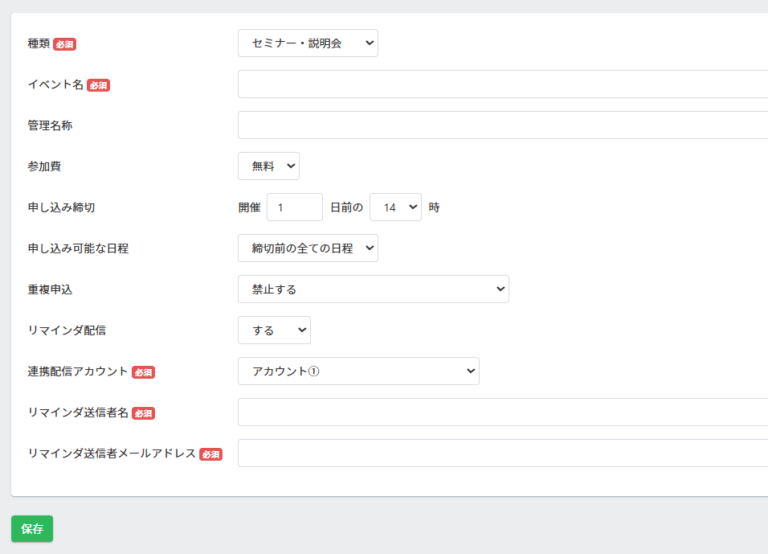Focus the リマインダ送信者メールアドレス field

click(x=503, y=453)
